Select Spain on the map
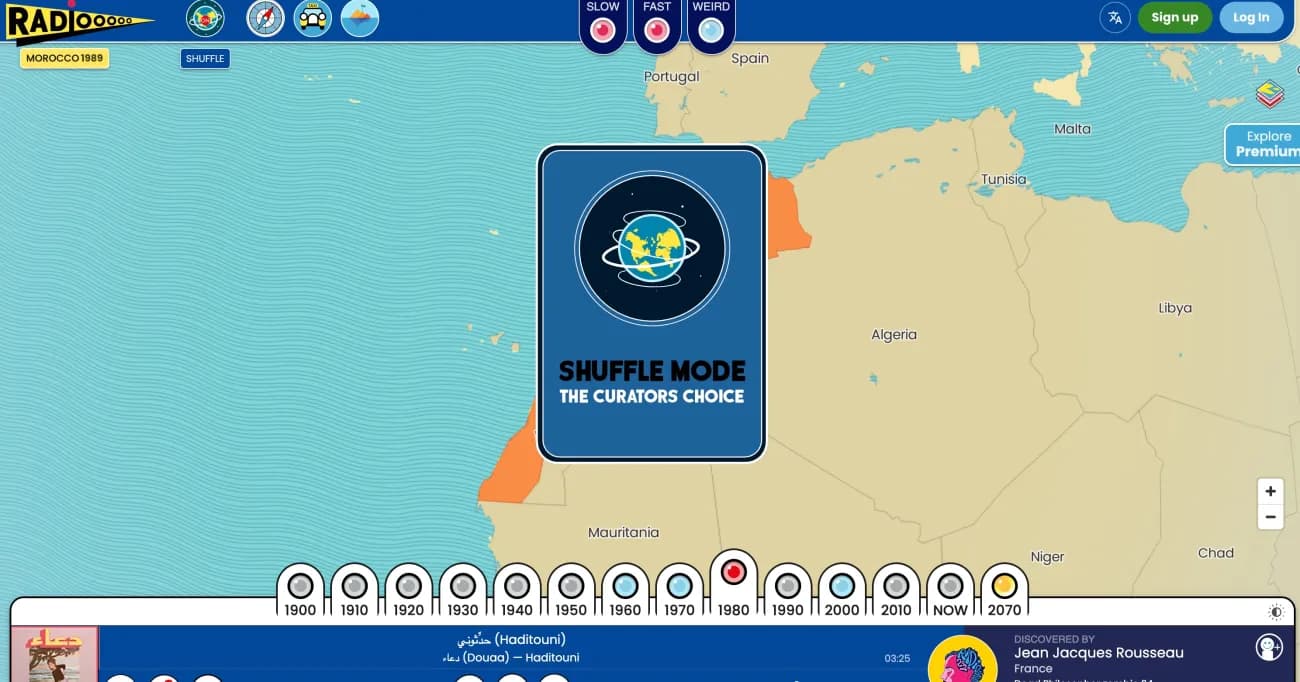 (750, 58)
